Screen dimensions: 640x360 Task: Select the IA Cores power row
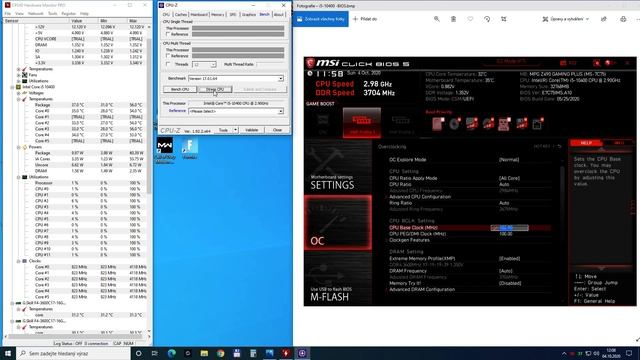75,159
